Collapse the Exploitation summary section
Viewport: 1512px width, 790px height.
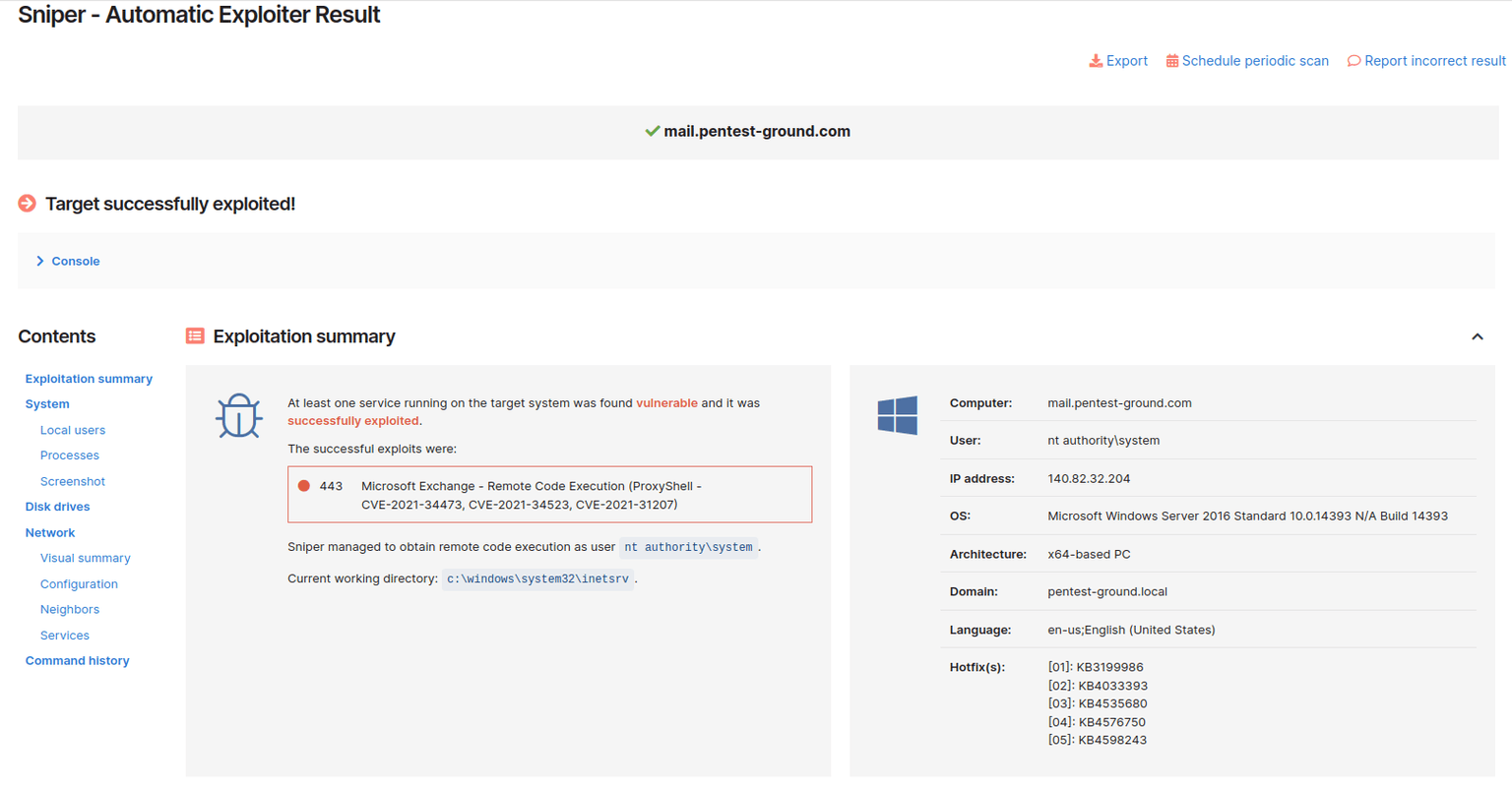click(x=1477, y=336)
